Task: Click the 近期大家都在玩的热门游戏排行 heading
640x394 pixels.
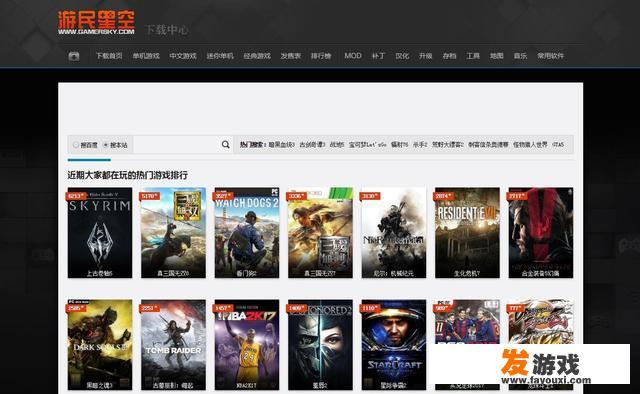Action: 128,175
